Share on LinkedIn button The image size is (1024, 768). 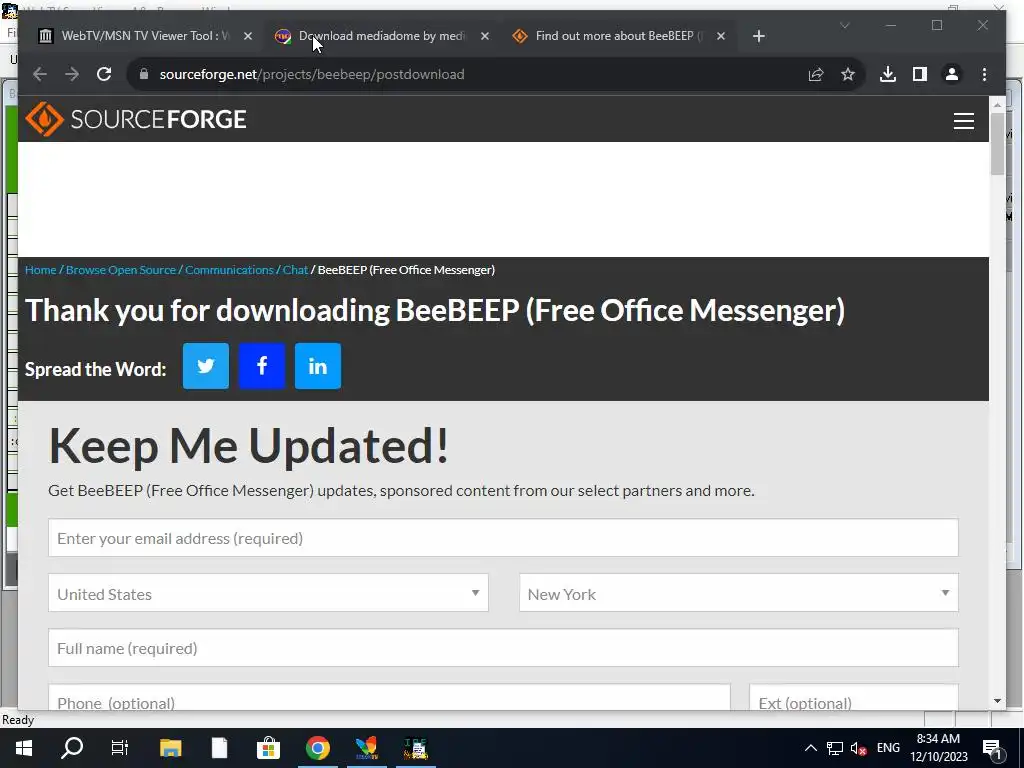pyautogui.click(x=318, y=366)
